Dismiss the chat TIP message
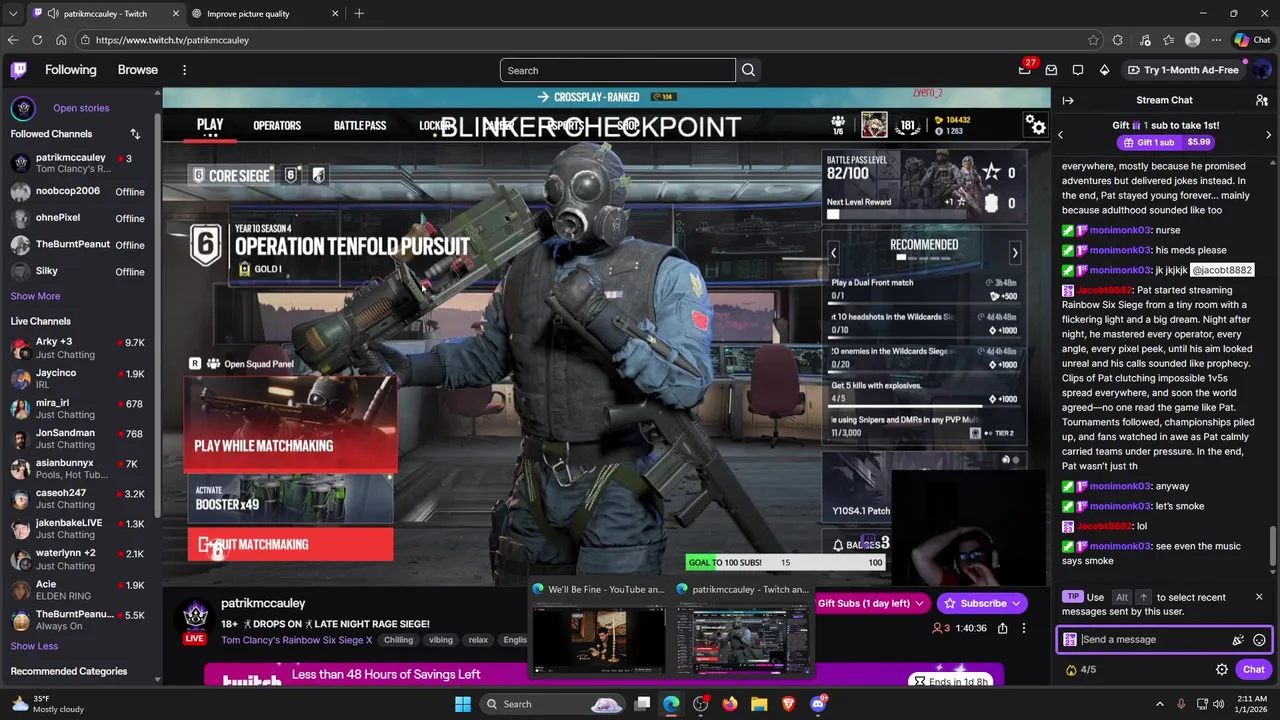1280x720 pixels. (1259, 597)
